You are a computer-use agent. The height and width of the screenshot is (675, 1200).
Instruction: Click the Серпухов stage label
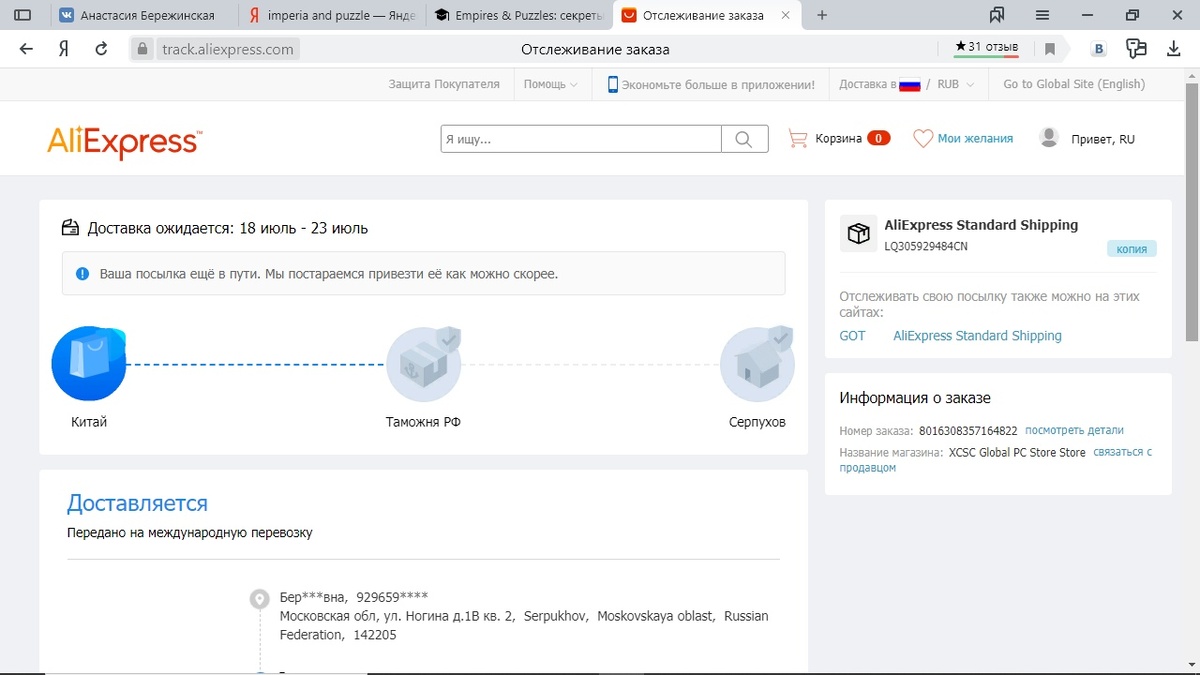757,422
